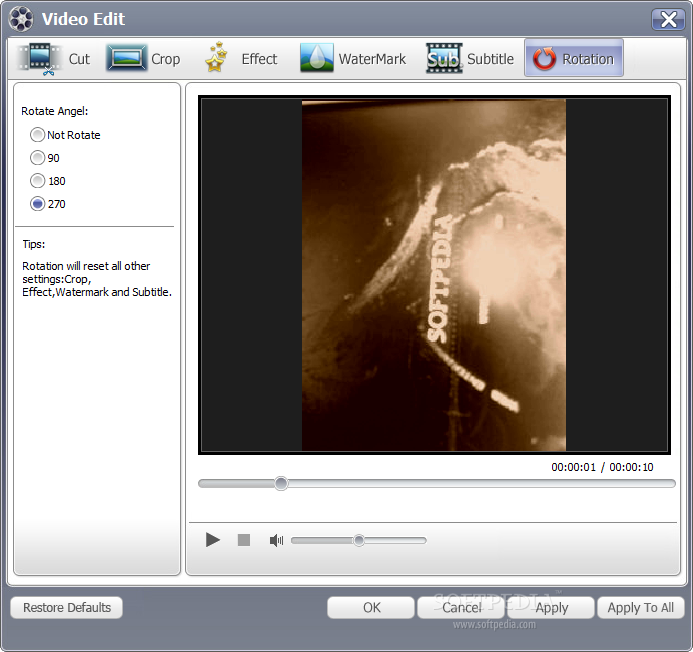Viewport: 693px width, 652px height.
Task: Go to the WaterMark tab
Action: pyautogui.click(x=353, y=58)
